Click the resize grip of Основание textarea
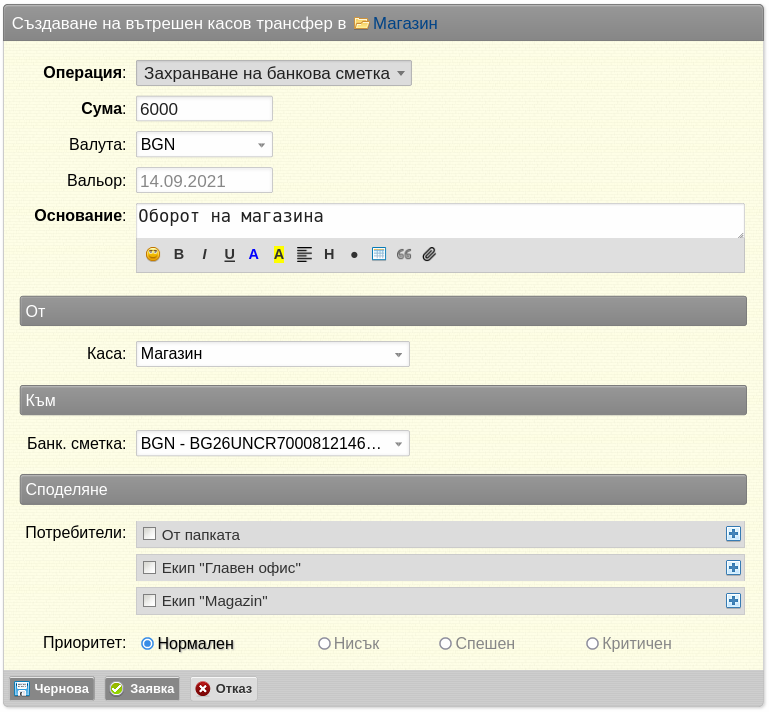The image size is (769, 712). tap(740, 235)
